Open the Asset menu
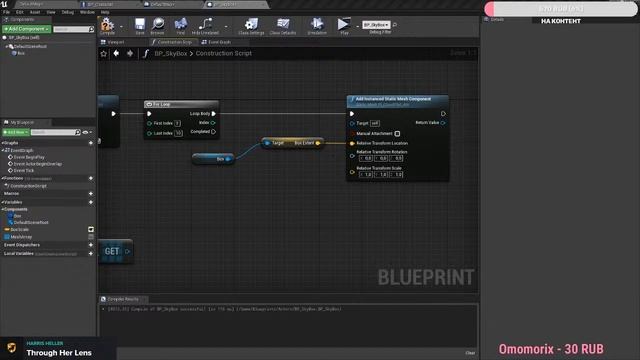Image resolution: width=640 pixels, height=360 pixels. pos(35,12)
